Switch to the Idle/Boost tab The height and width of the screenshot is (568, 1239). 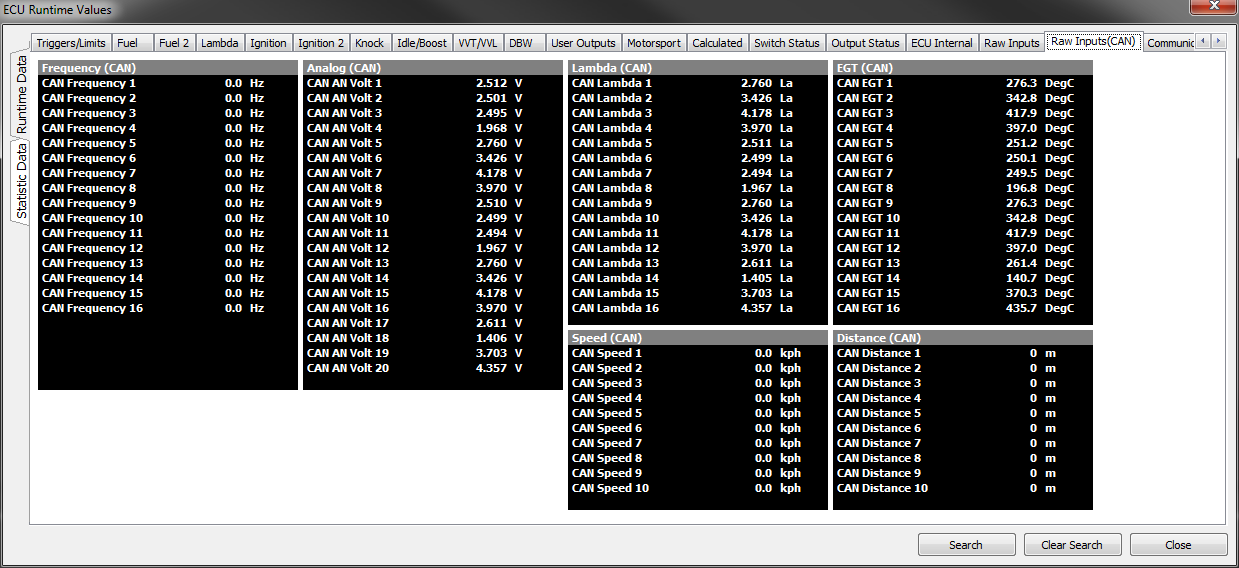[x=421, y=43]
